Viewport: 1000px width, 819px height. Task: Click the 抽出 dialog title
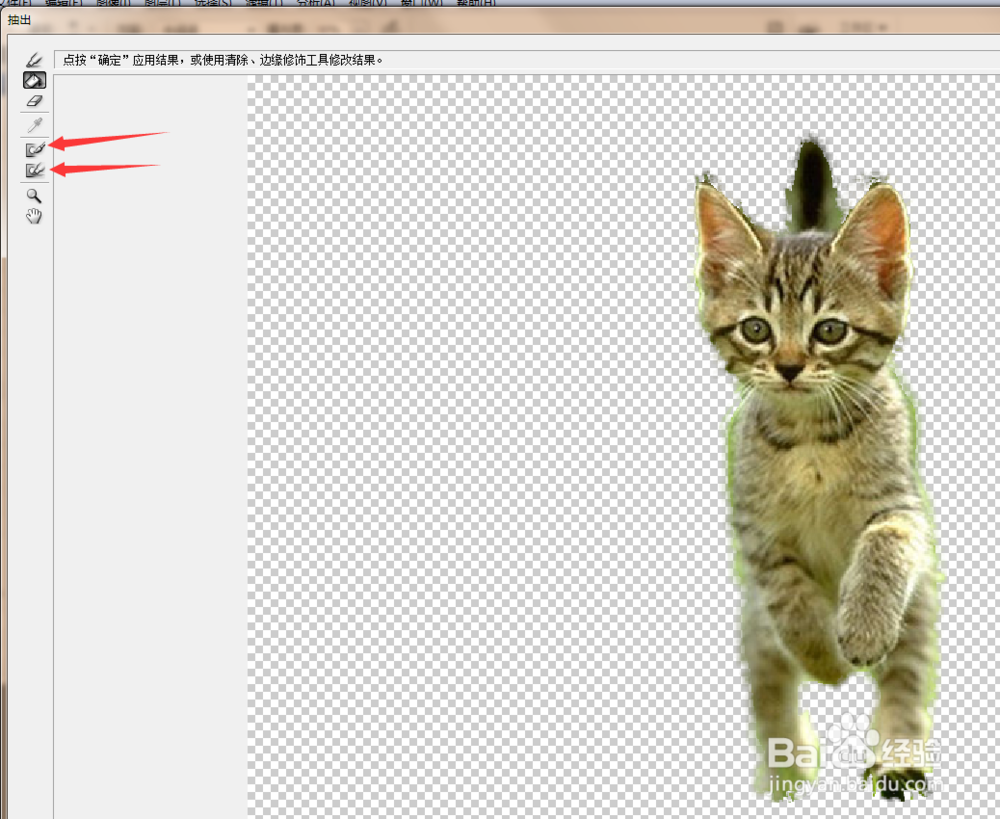[19, 20]
